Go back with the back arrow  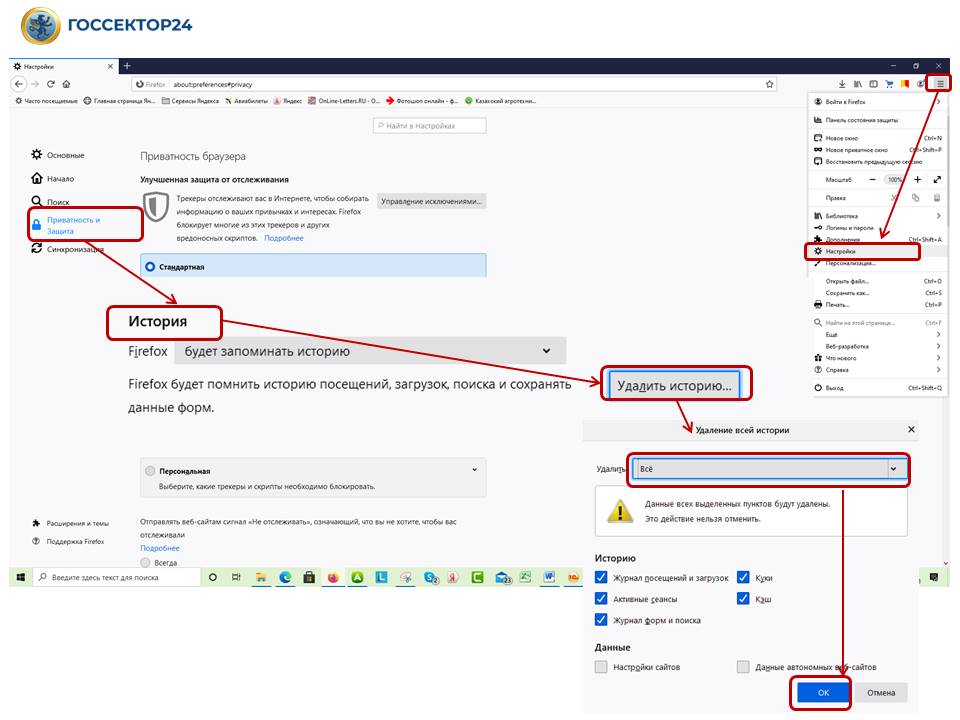19,84
